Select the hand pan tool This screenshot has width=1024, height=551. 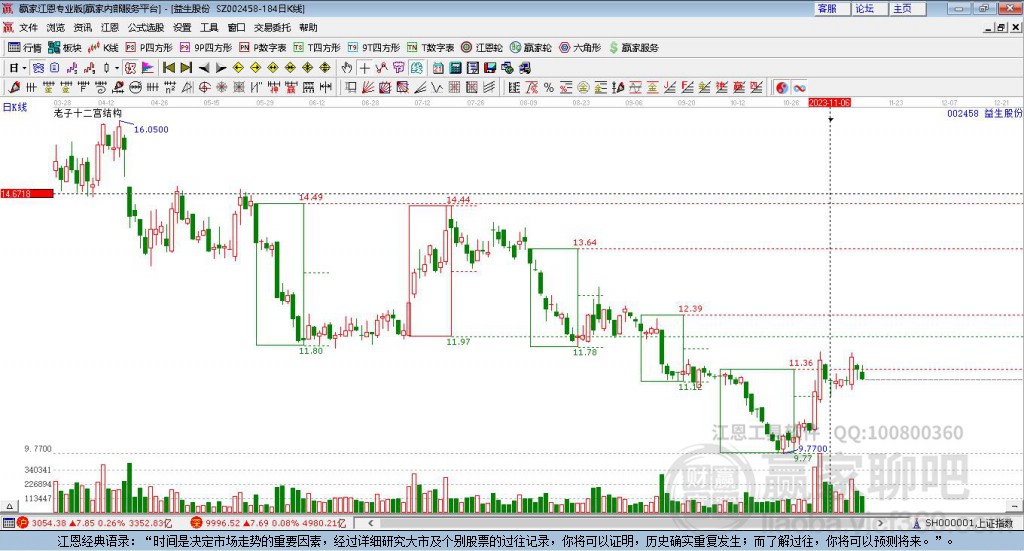pyautogui.click(x=347, y=68)
